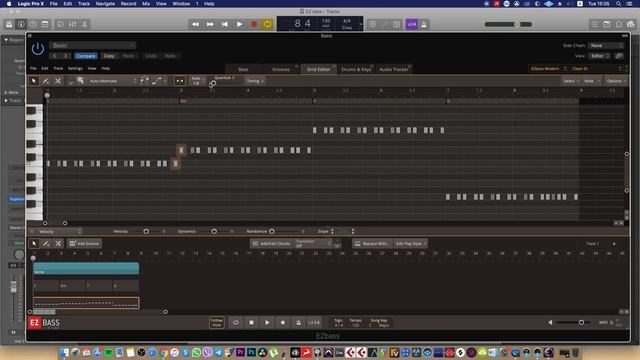Select the song track arrow tool

pos(34,244)
